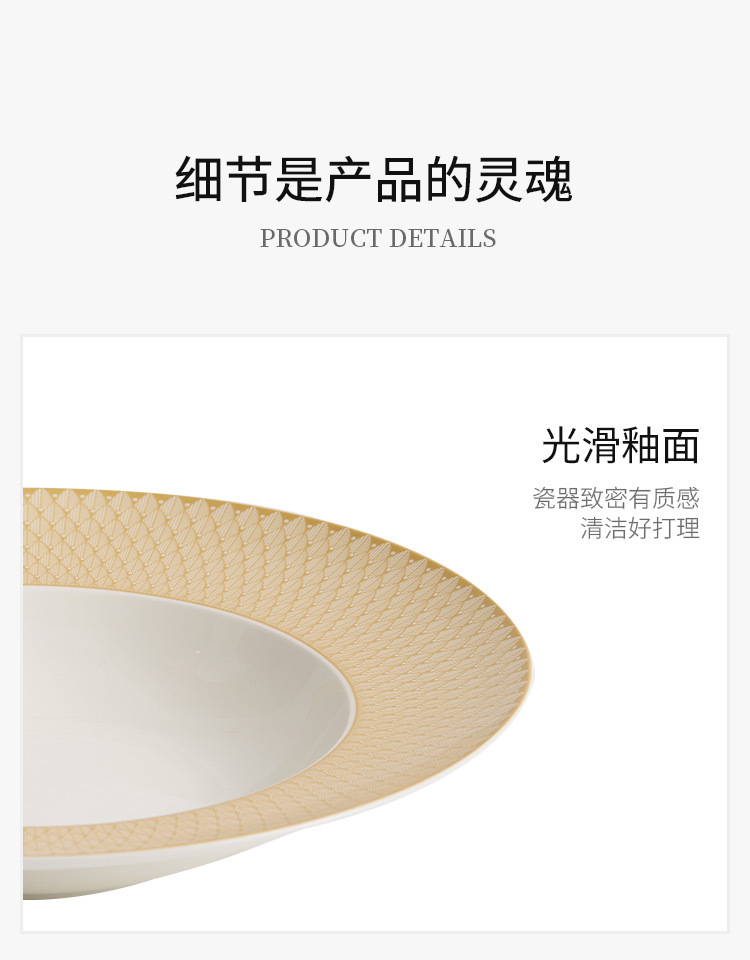Select the 瓷器致密有质感 description line

pyautogui.click(x=615, y=498)
